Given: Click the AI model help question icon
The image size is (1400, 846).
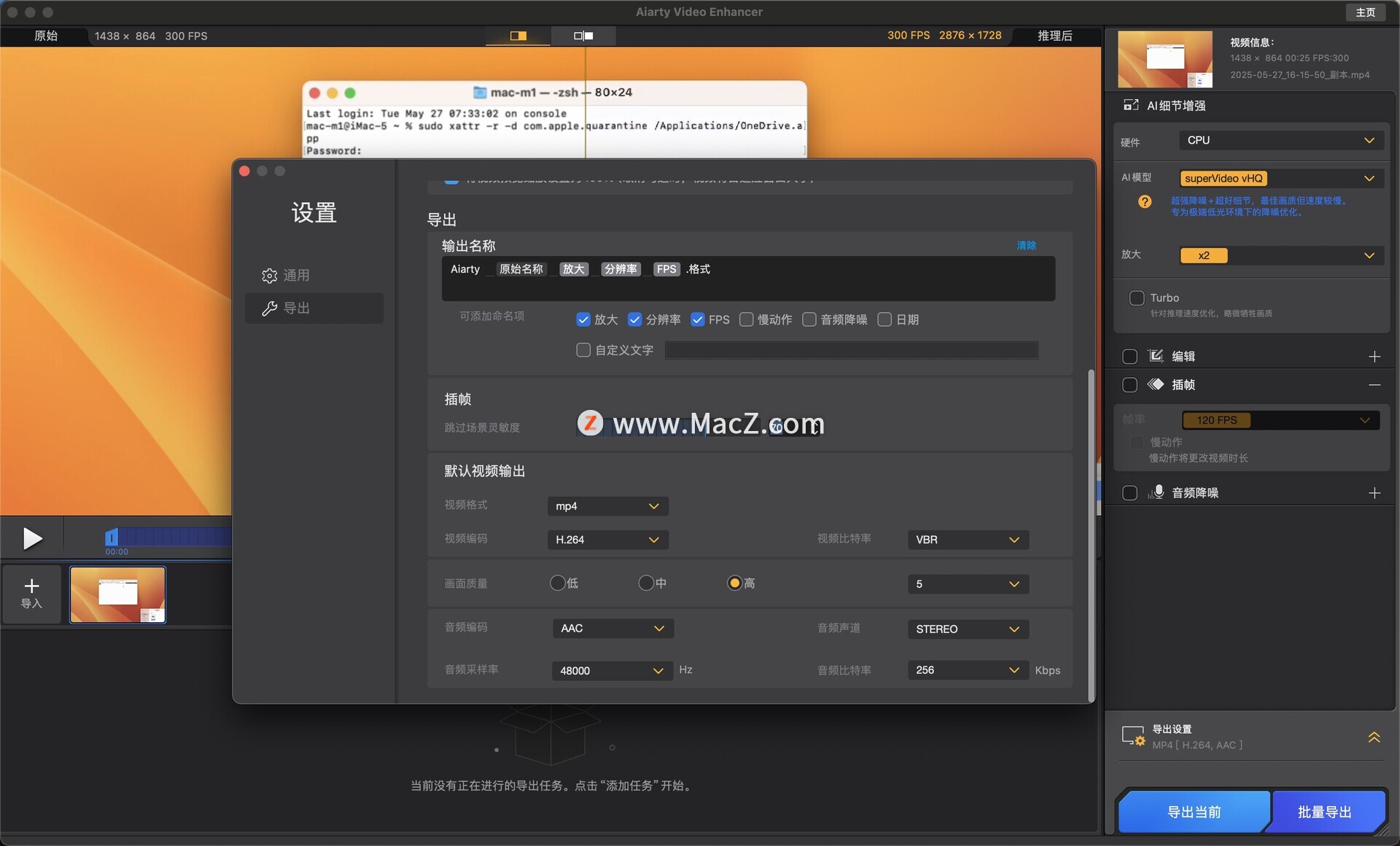Looking at the screenshot, I should point(1145,202).
